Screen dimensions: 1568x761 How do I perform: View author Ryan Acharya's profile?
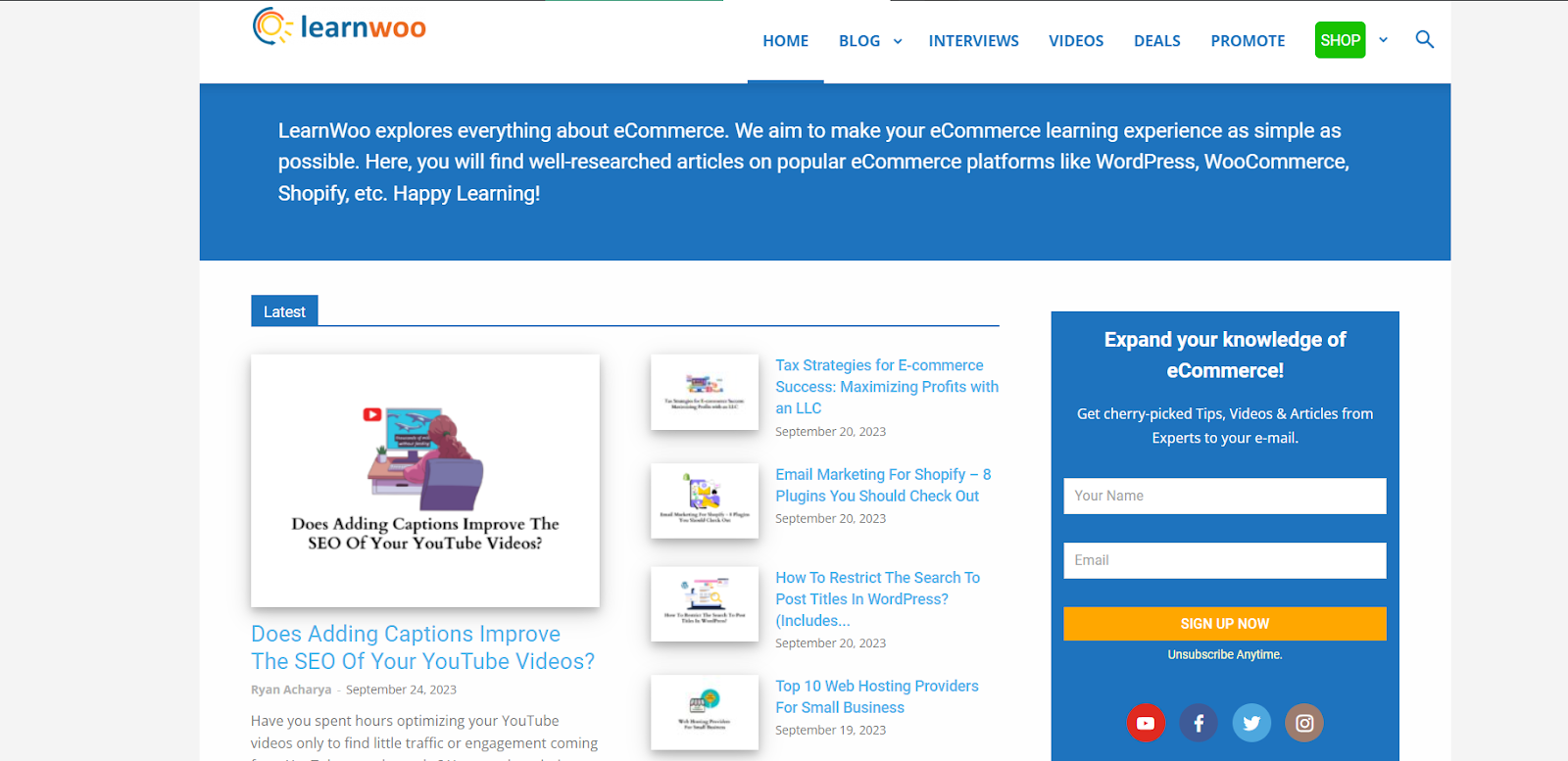click(291, 690)
